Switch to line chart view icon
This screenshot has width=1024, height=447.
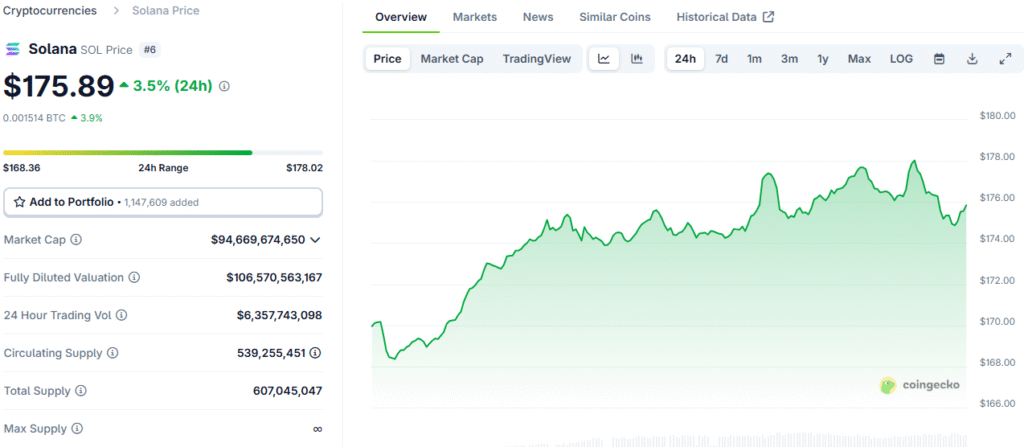pos(604,59)
